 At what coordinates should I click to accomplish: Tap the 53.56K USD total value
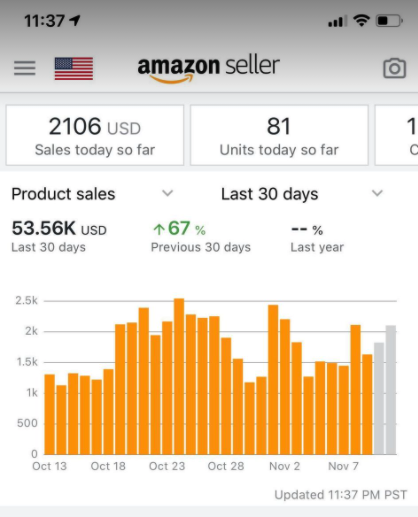59,229
